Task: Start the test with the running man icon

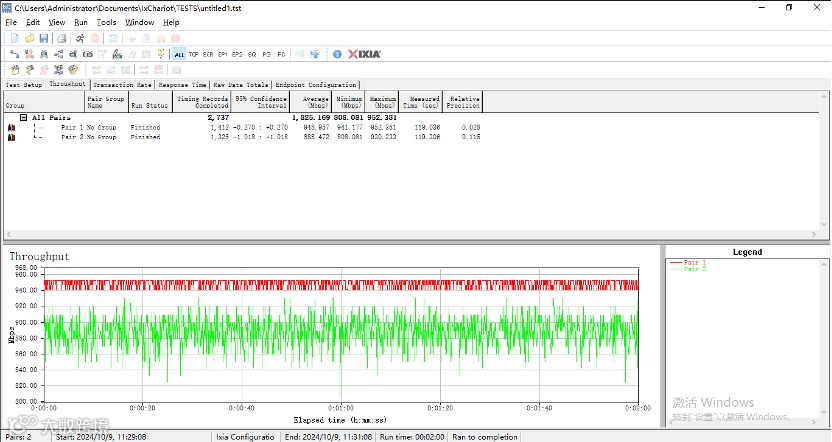Action: [80, 38]
